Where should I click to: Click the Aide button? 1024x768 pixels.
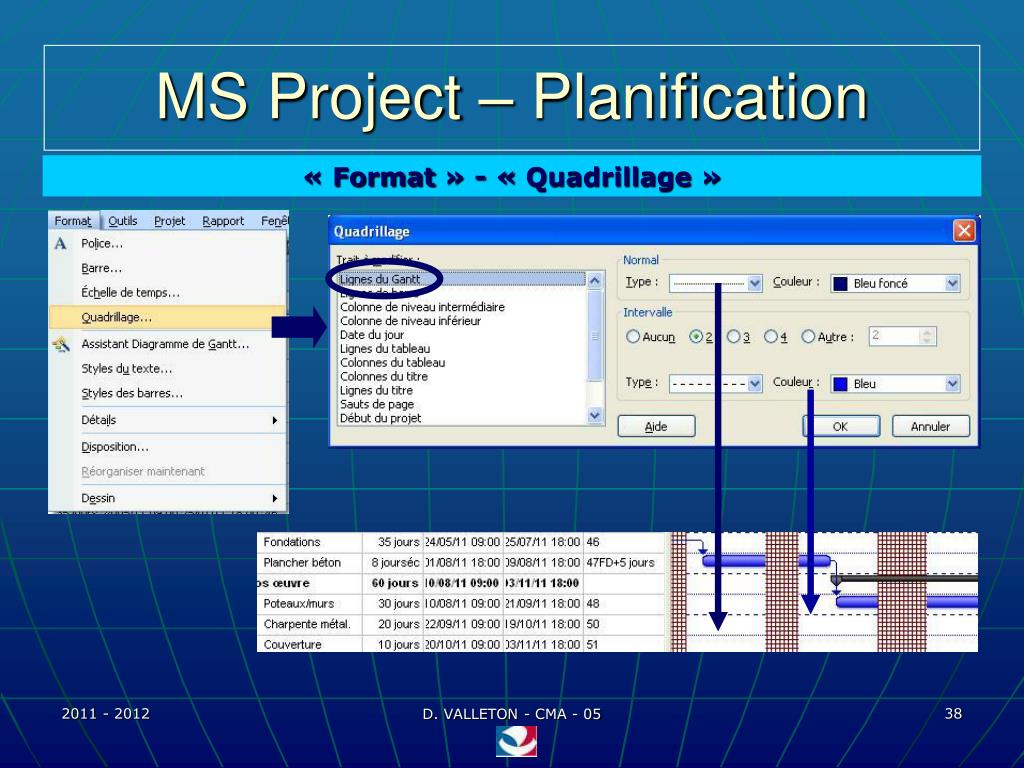(x=656, y=426)
